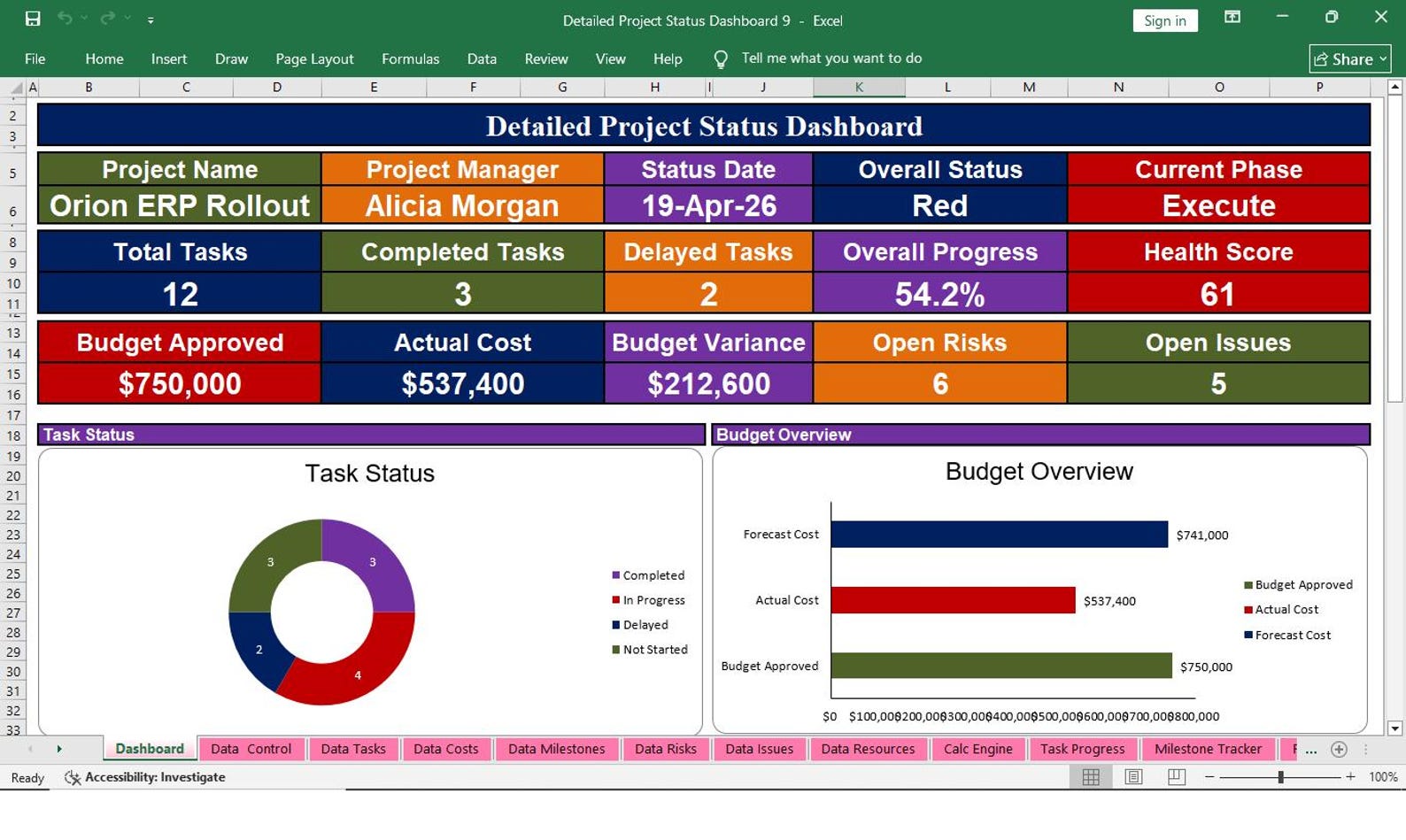
Task: Click the Delayed legend color swatch
Action: click(x=615, y=625)
